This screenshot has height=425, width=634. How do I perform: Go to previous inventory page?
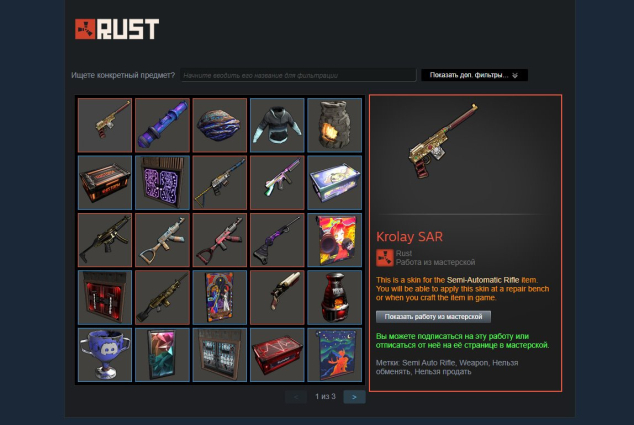(x=296, y=397)
